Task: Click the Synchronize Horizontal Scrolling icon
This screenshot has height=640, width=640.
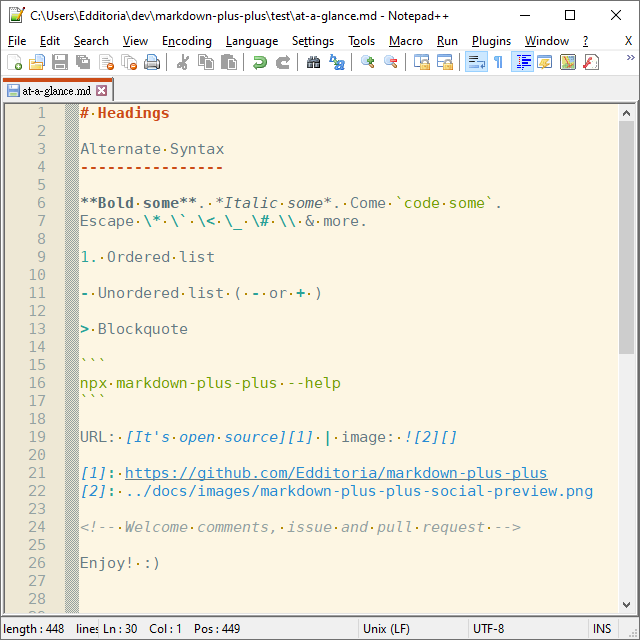Action: point(444,62)
